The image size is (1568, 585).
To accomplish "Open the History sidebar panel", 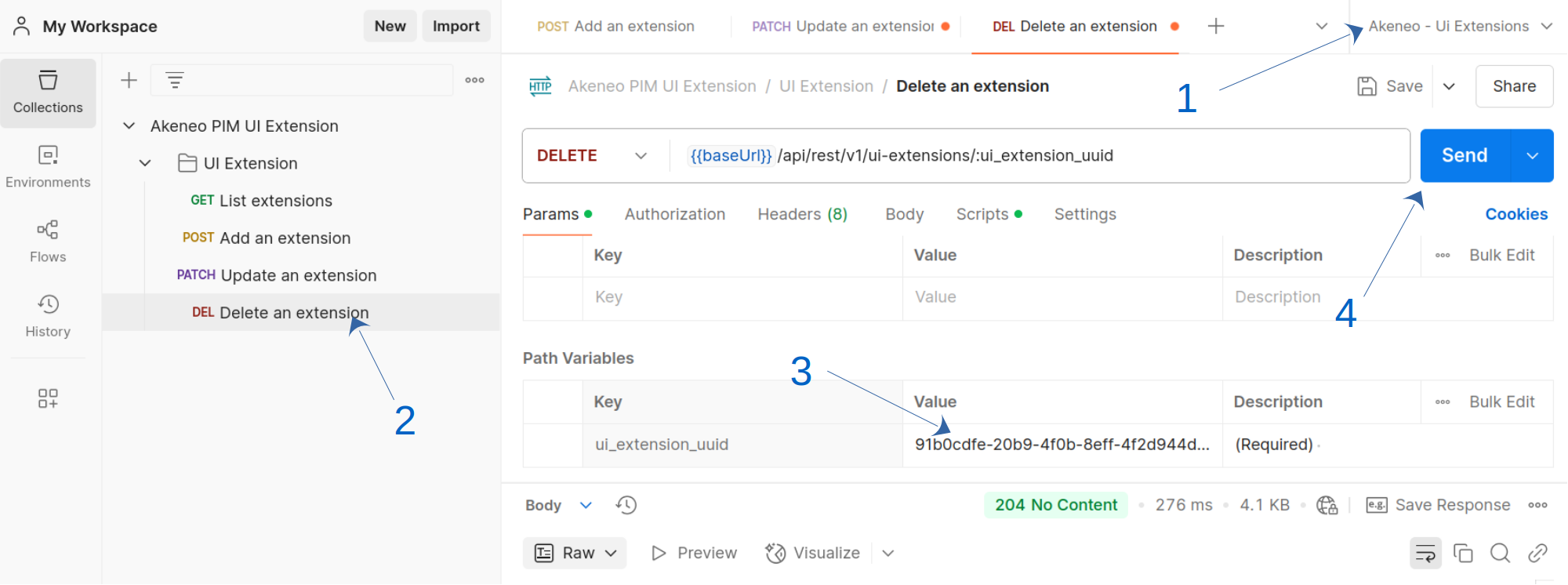I will pos(48,316).
